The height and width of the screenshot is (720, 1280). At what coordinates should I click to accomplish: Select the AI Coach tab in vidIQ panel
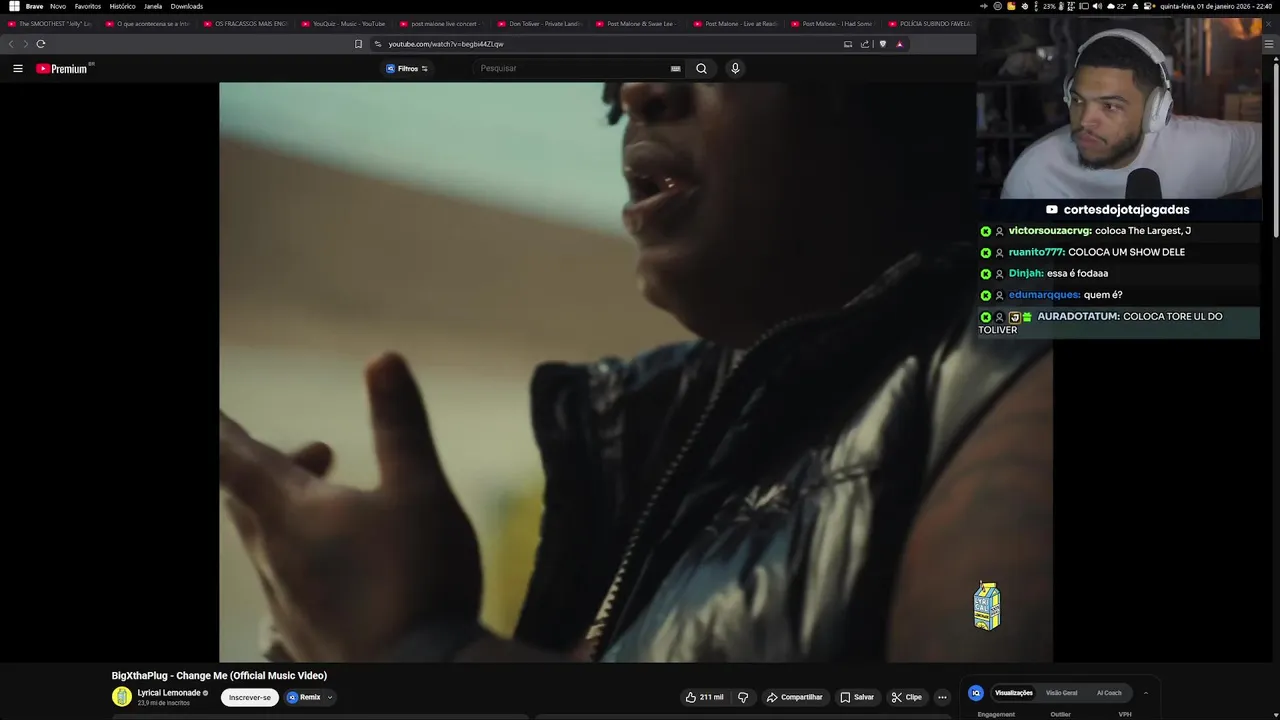click(x=1109, y=693)
